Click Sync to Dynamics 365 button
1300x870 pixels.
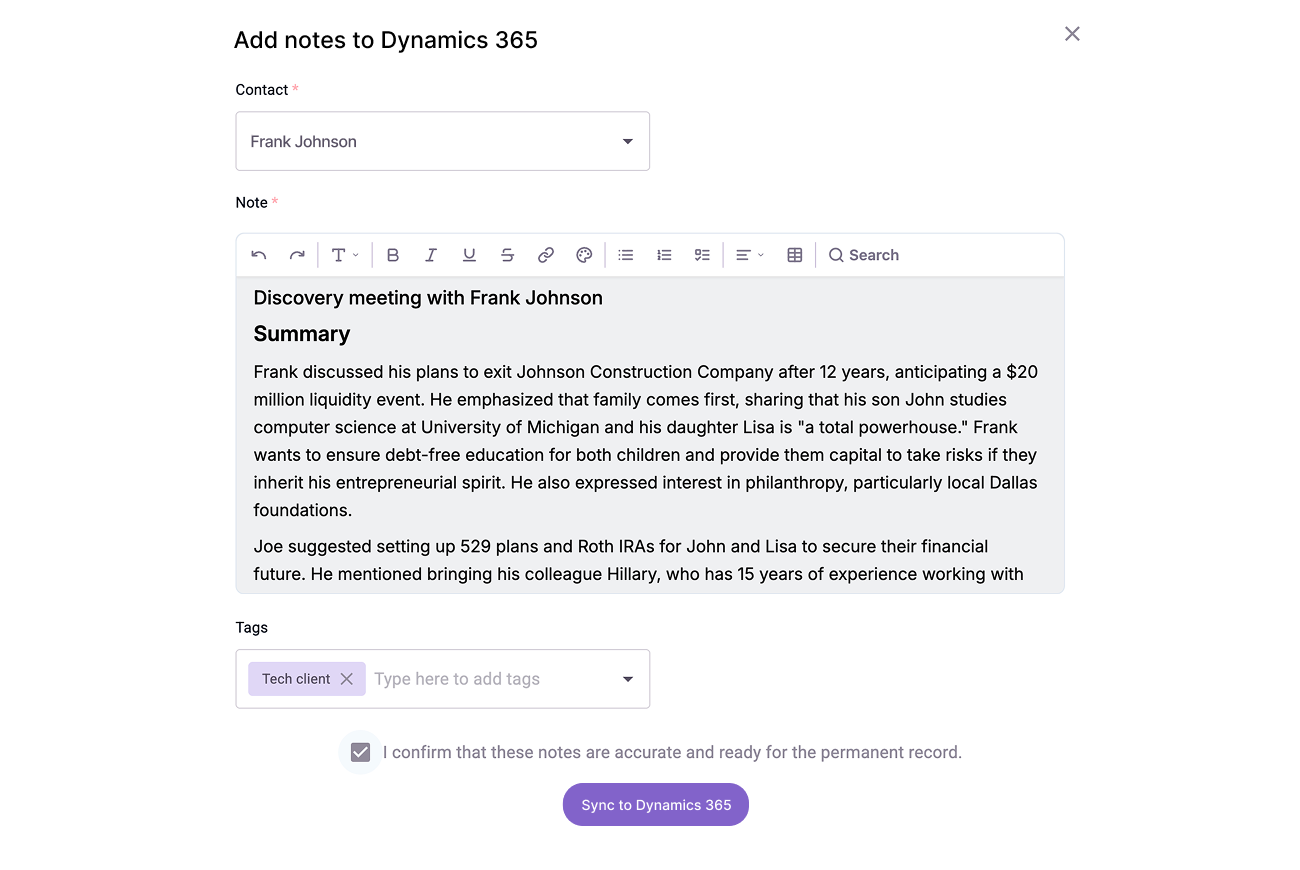tap(656, 805)
